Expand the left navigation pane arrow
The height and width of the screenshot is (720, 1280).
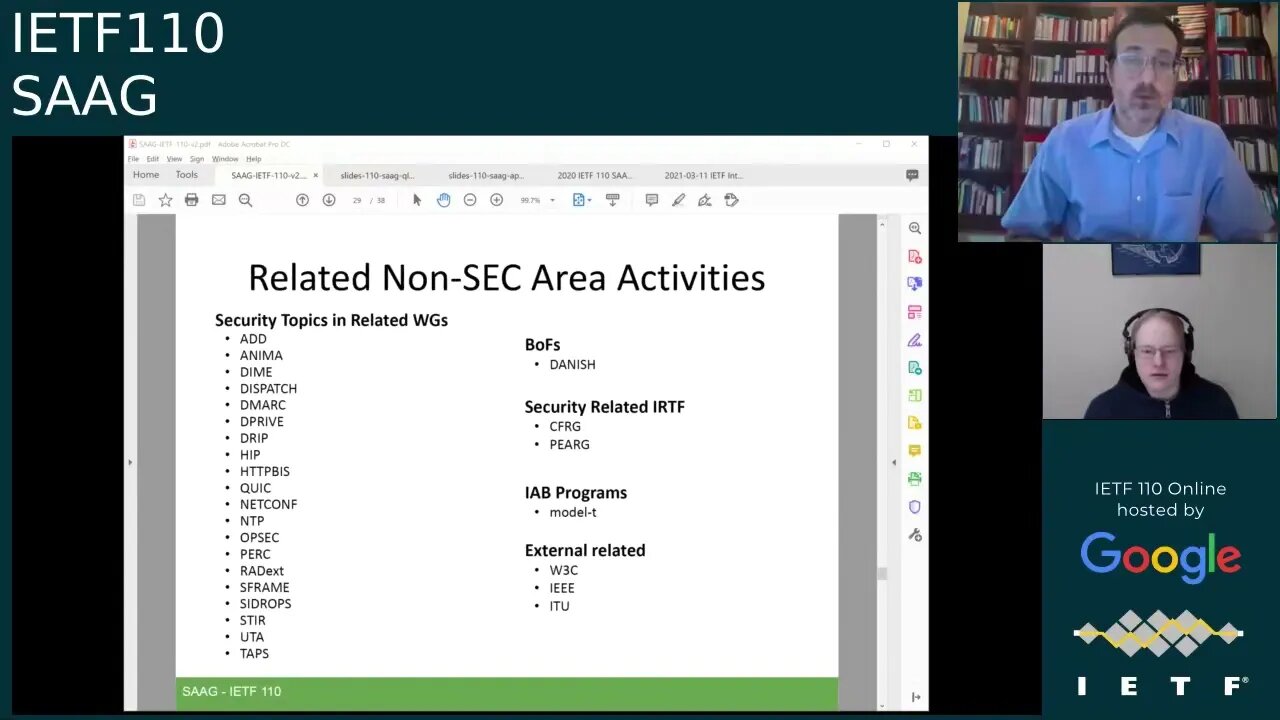(x=129, y=462)
